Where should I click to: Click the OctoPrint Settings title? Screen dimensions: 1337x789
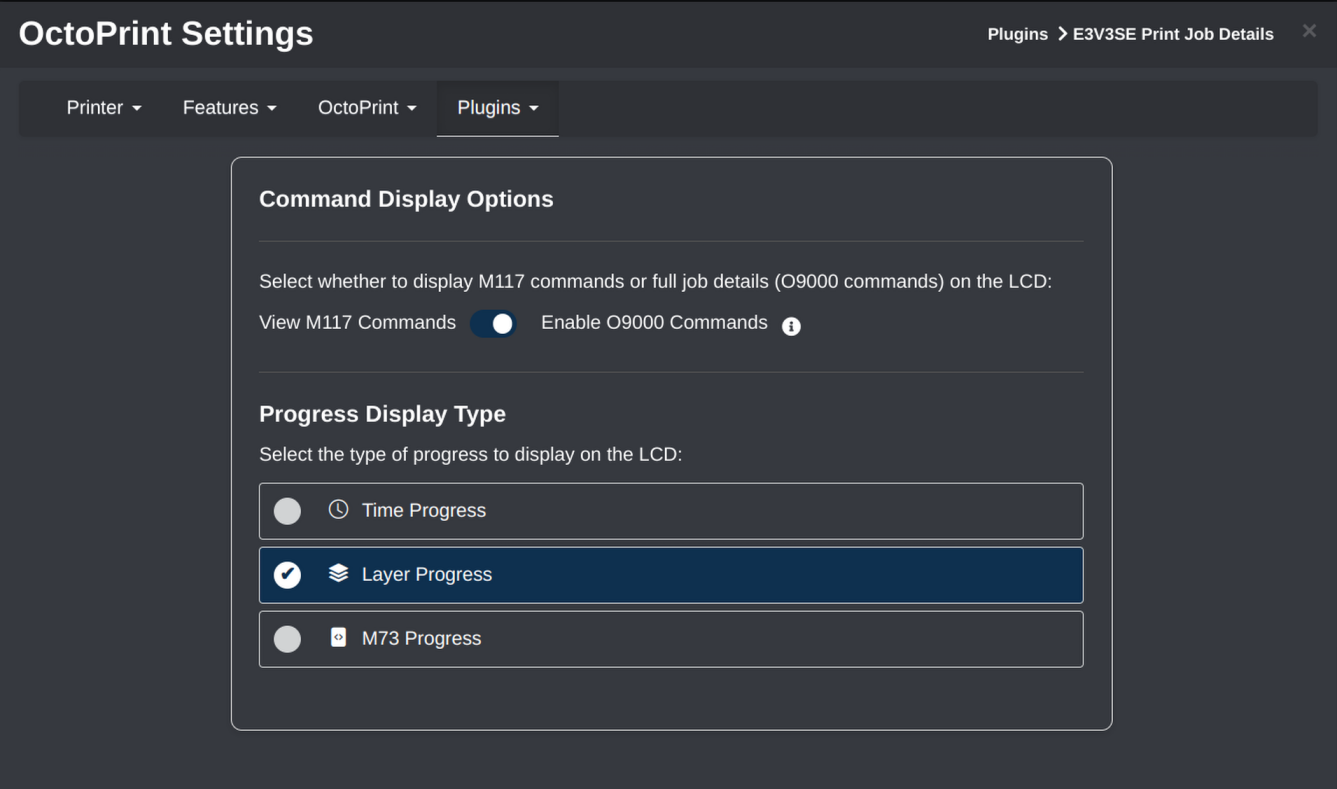166,34
